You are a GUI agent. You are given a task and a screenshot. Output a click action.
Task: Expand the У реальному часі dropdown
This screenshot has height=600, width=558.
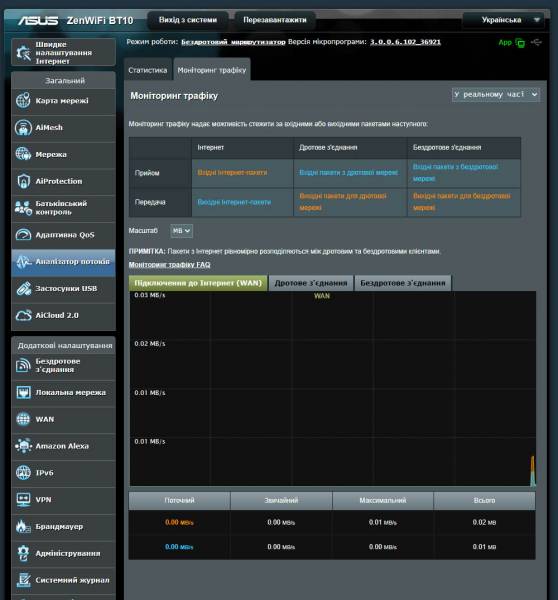(496, 94)
